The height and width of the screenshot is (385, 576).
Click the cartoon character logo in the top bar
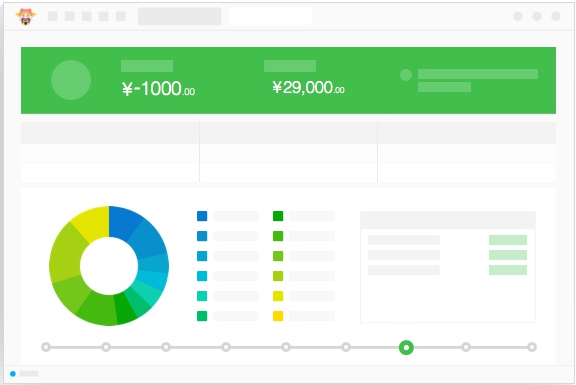26,17
